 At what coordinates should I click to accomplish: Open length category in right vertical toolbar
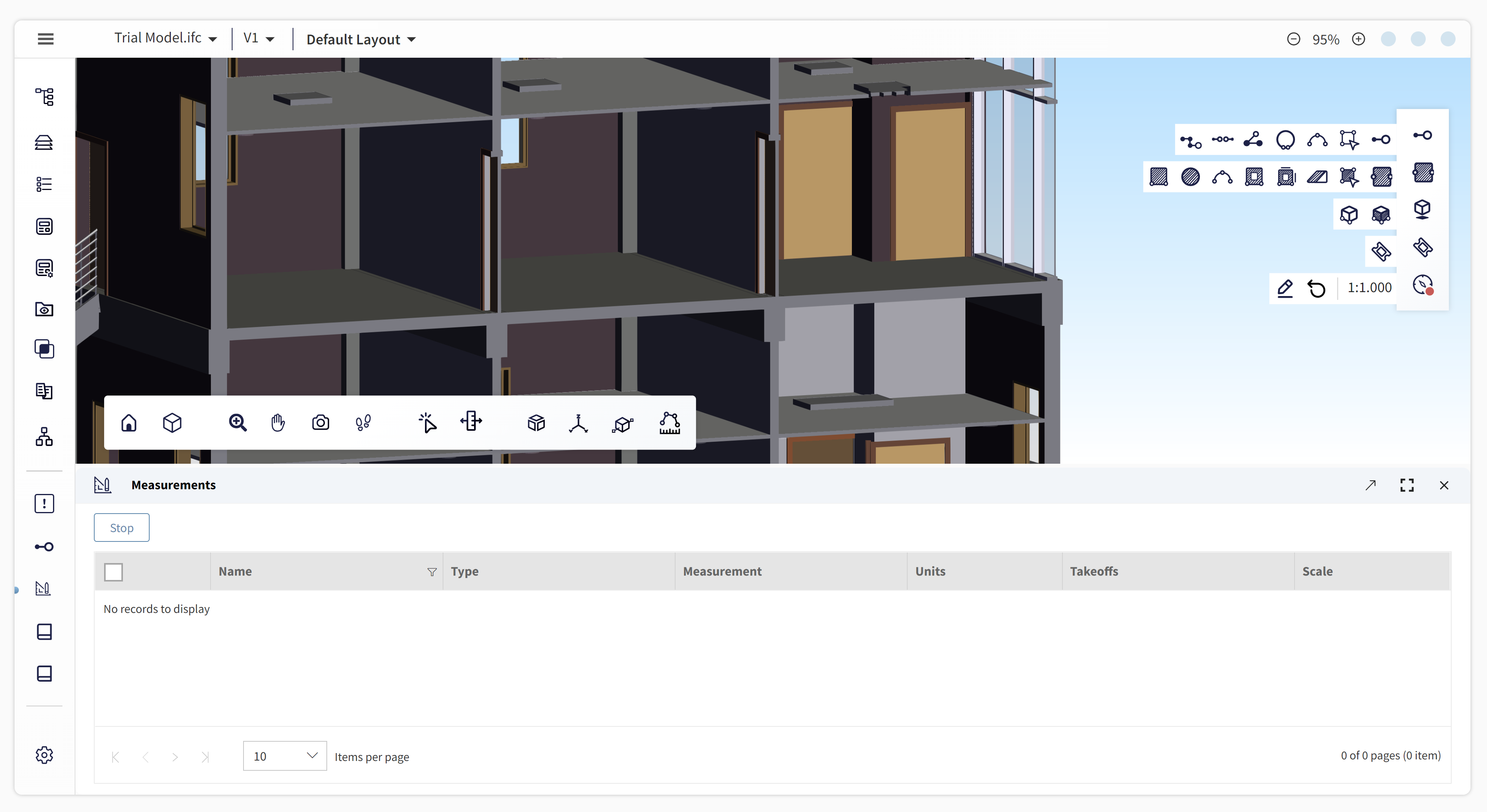1422,135
